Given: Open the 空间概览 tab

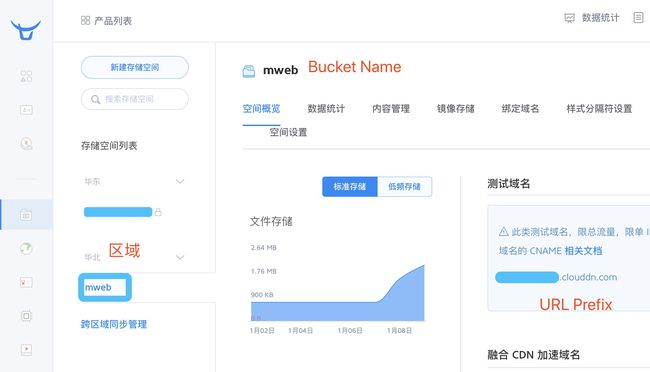Looking at the screenshot, I should point(261,109).
